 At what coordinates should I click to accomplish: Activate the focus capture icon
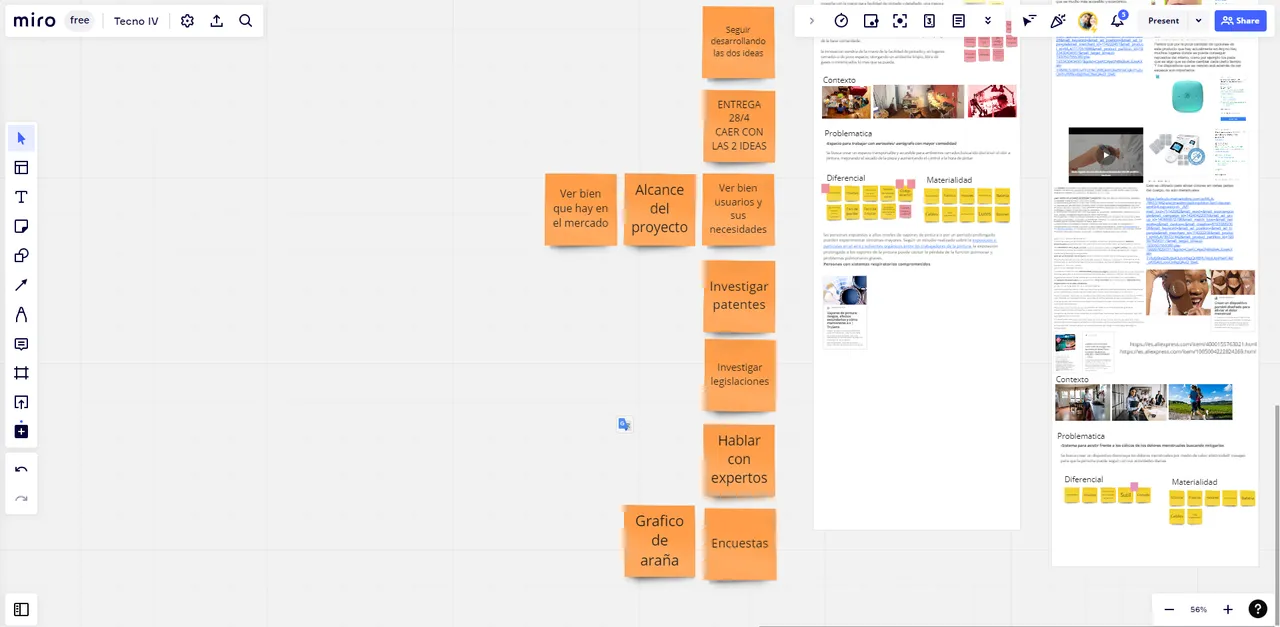(900, 21)
